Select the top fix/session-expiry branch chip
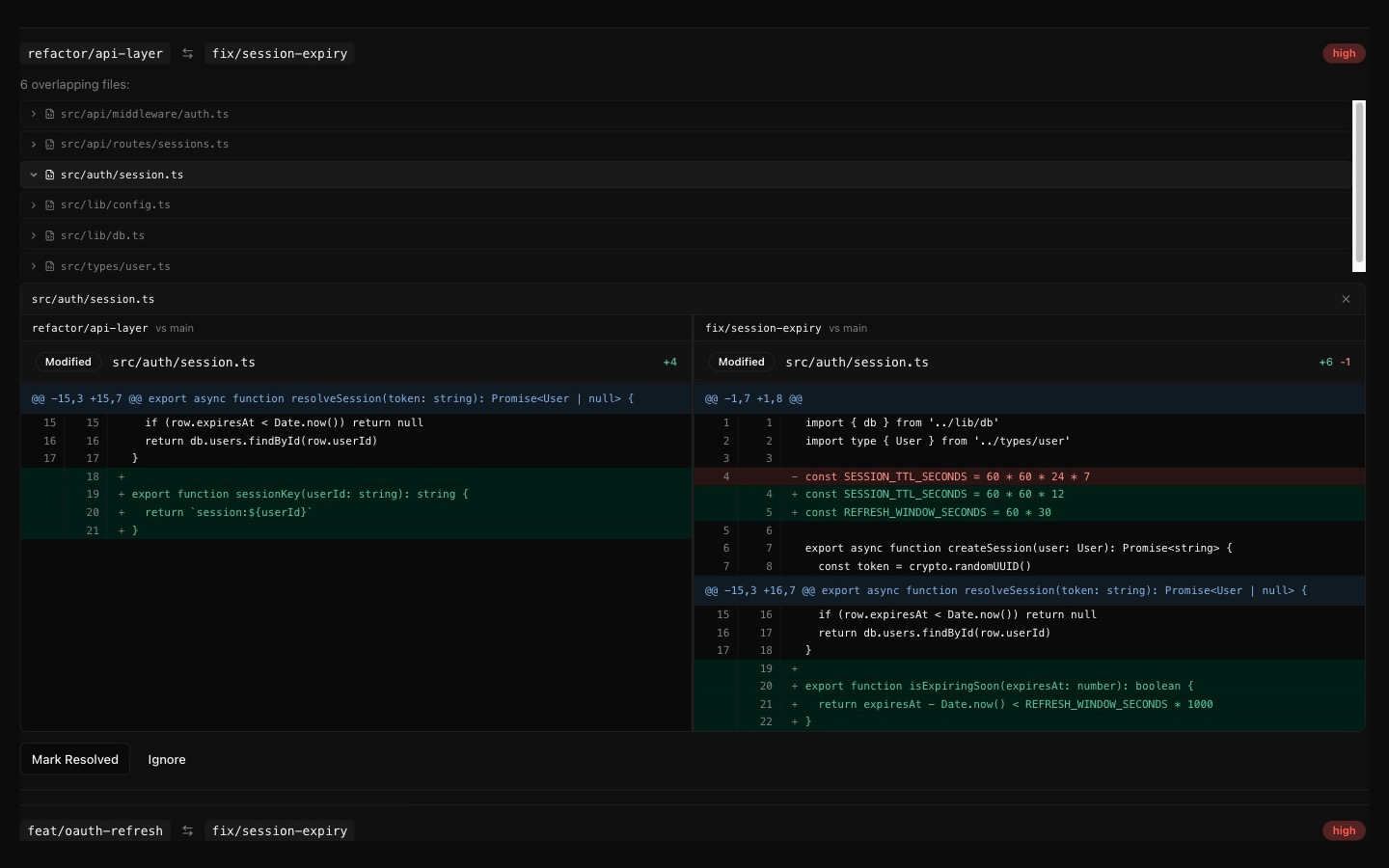 pos(280,54)
